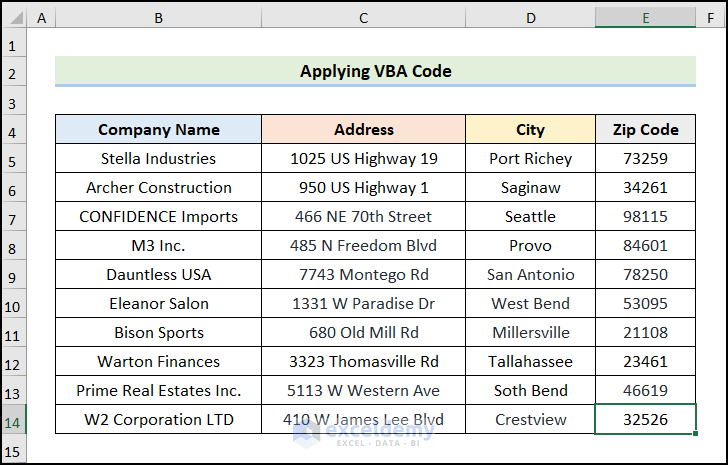Select zip code cell 98115
728x465 pixels.
[x=645, y=217]
